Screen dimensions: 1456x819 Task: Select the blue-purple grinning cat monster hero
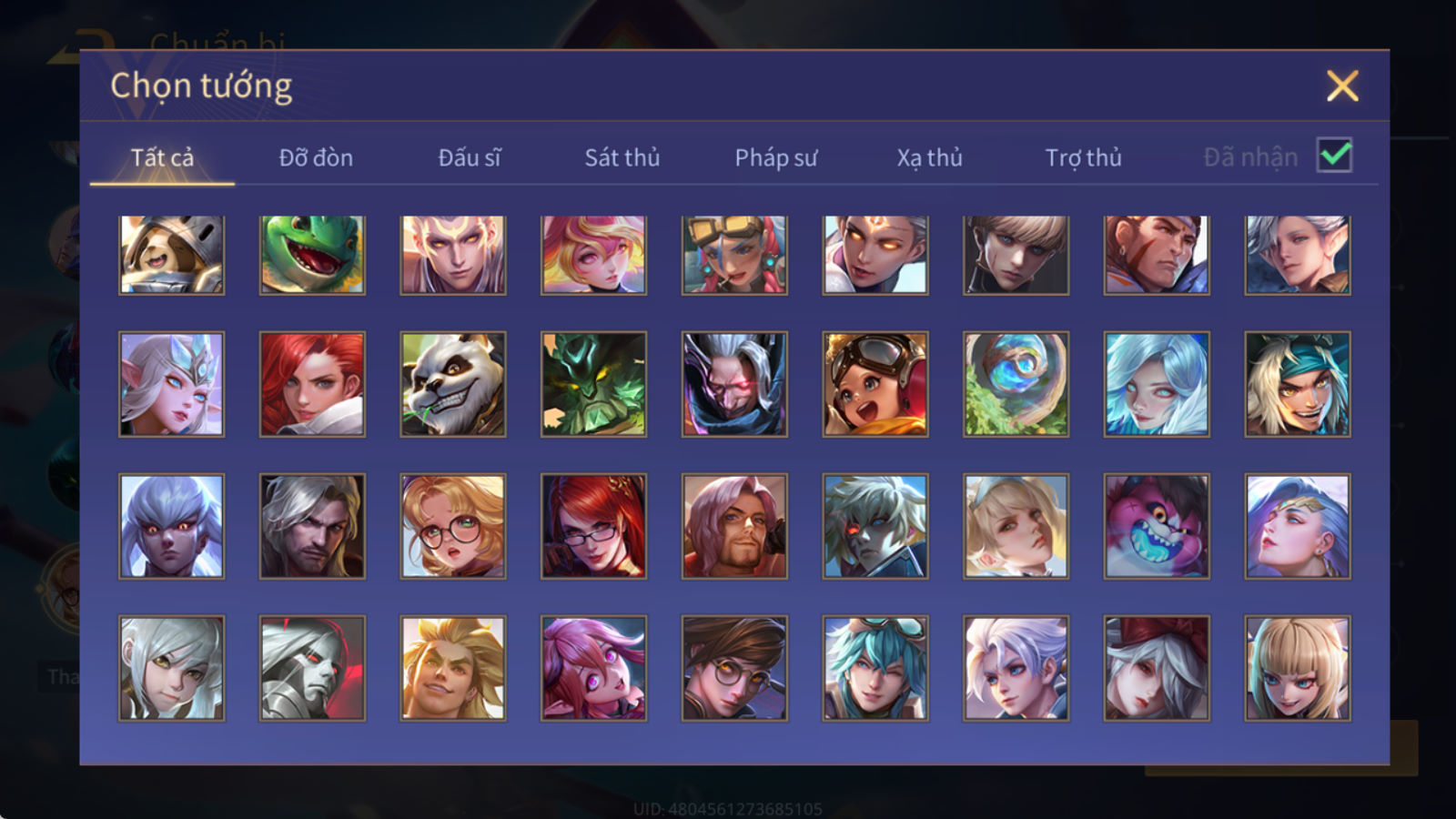tap(1157, 526)
